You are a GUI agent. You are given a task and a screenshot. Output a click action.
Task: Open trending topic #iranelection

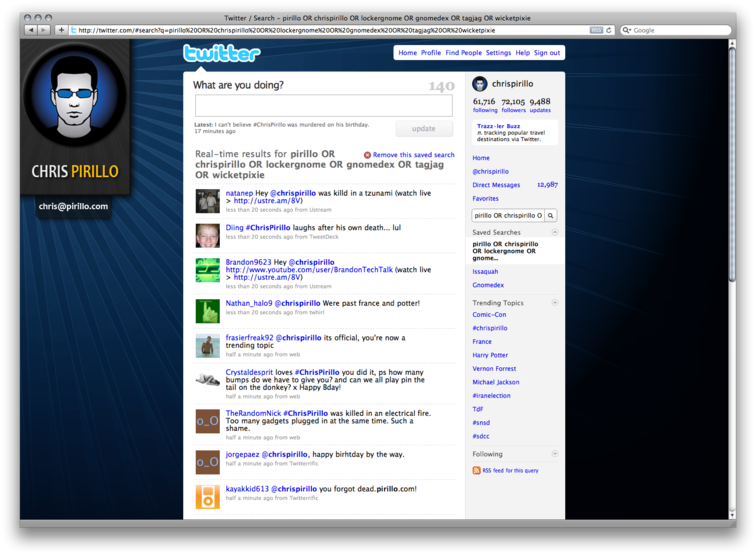point(491,395)
